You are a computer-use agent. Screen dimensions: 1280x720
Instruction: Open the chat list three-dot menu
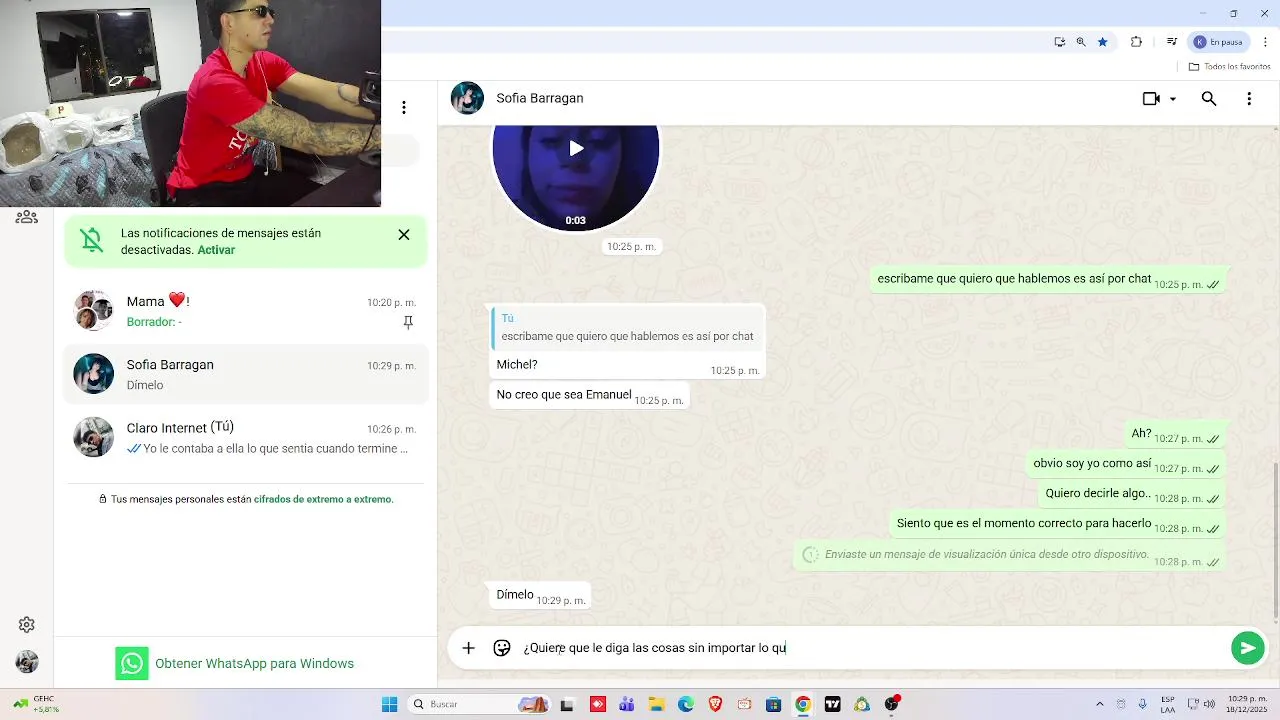(404, 107)
